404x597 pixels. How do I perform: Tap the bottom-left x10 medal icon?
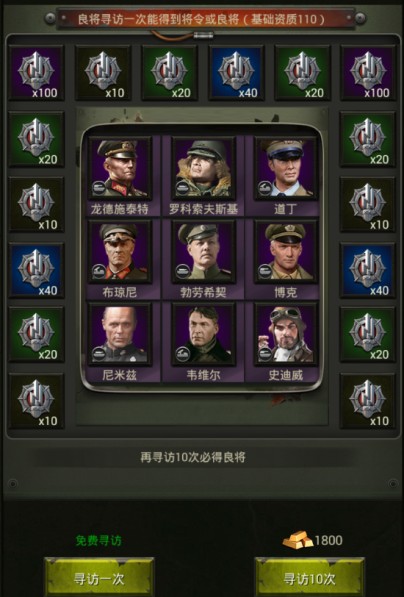click(36, 401)
